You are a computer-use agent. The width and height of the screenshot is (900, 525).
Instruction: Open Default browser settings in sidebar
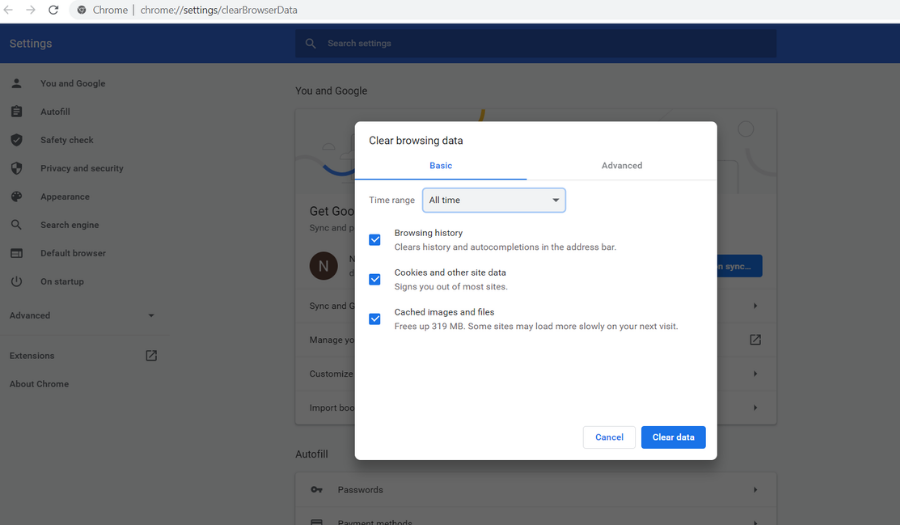point(73,253)
